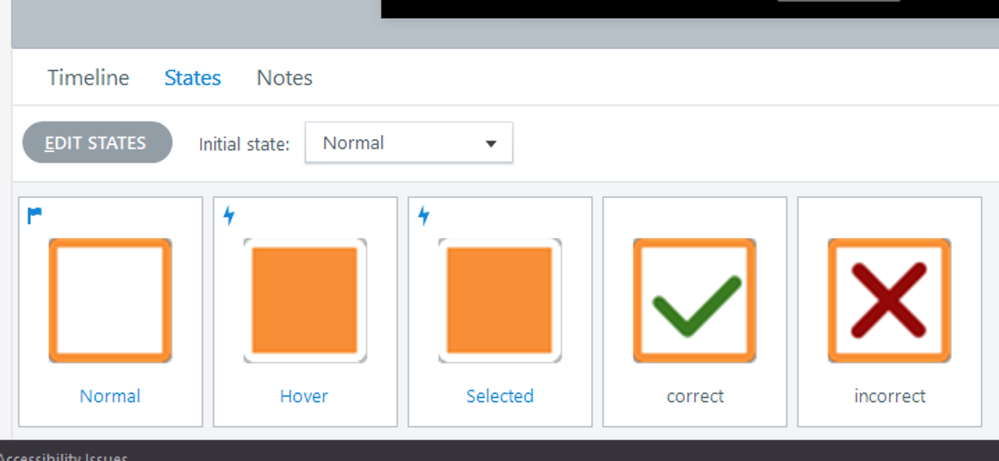Click the Selected state name label
999x461 pixels.
(x=500, y=396)
